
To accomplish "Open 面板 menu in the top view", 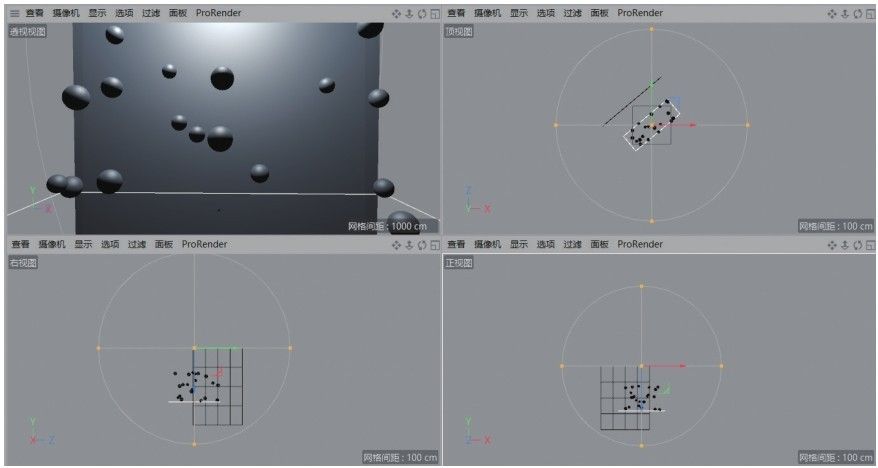I will (600, 13).
